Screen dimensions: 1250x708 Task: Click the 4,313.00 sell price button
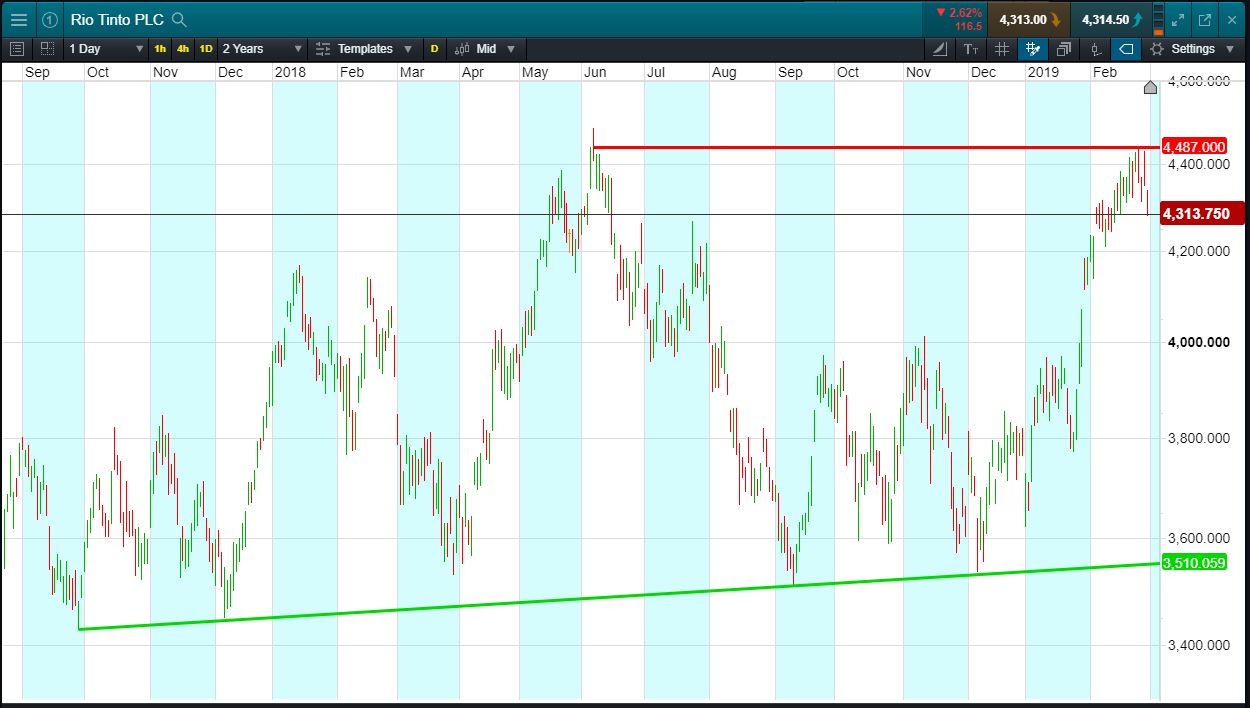tap(1030, 19)
